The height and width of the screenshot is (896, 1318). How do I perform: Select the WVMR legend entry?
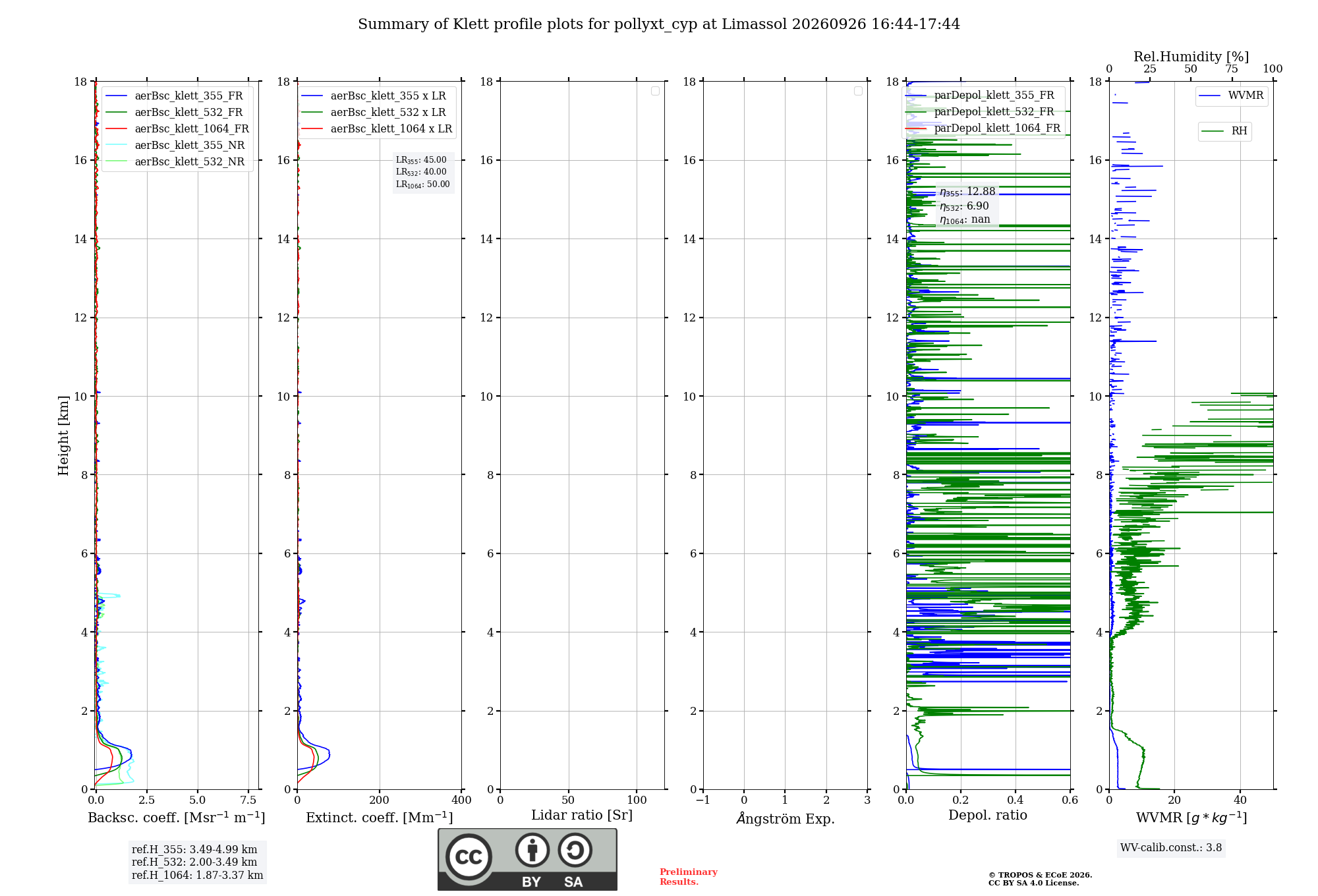click(x=1232, y=96)
